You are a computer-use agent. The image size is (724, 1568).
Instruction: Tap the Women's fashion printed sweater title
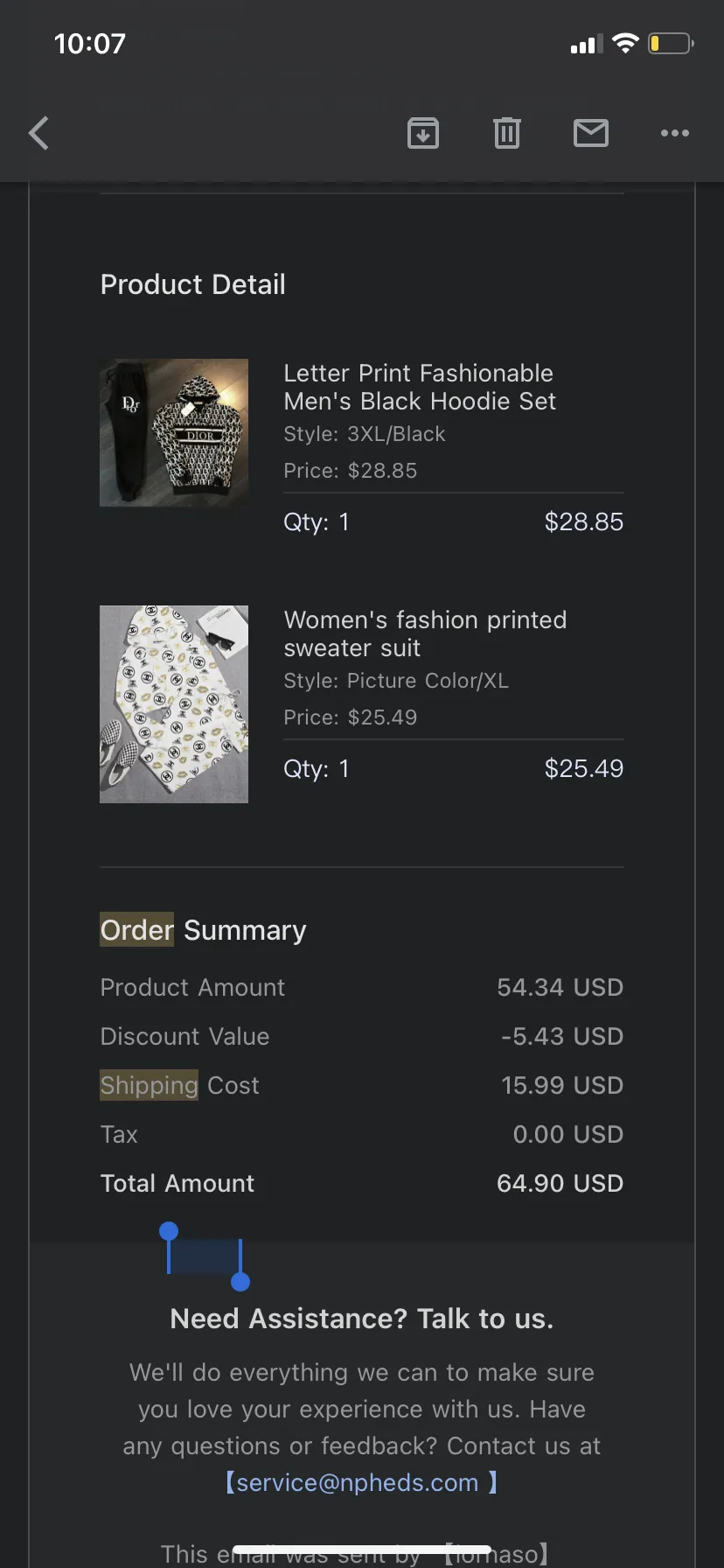[x=425, y=633]
